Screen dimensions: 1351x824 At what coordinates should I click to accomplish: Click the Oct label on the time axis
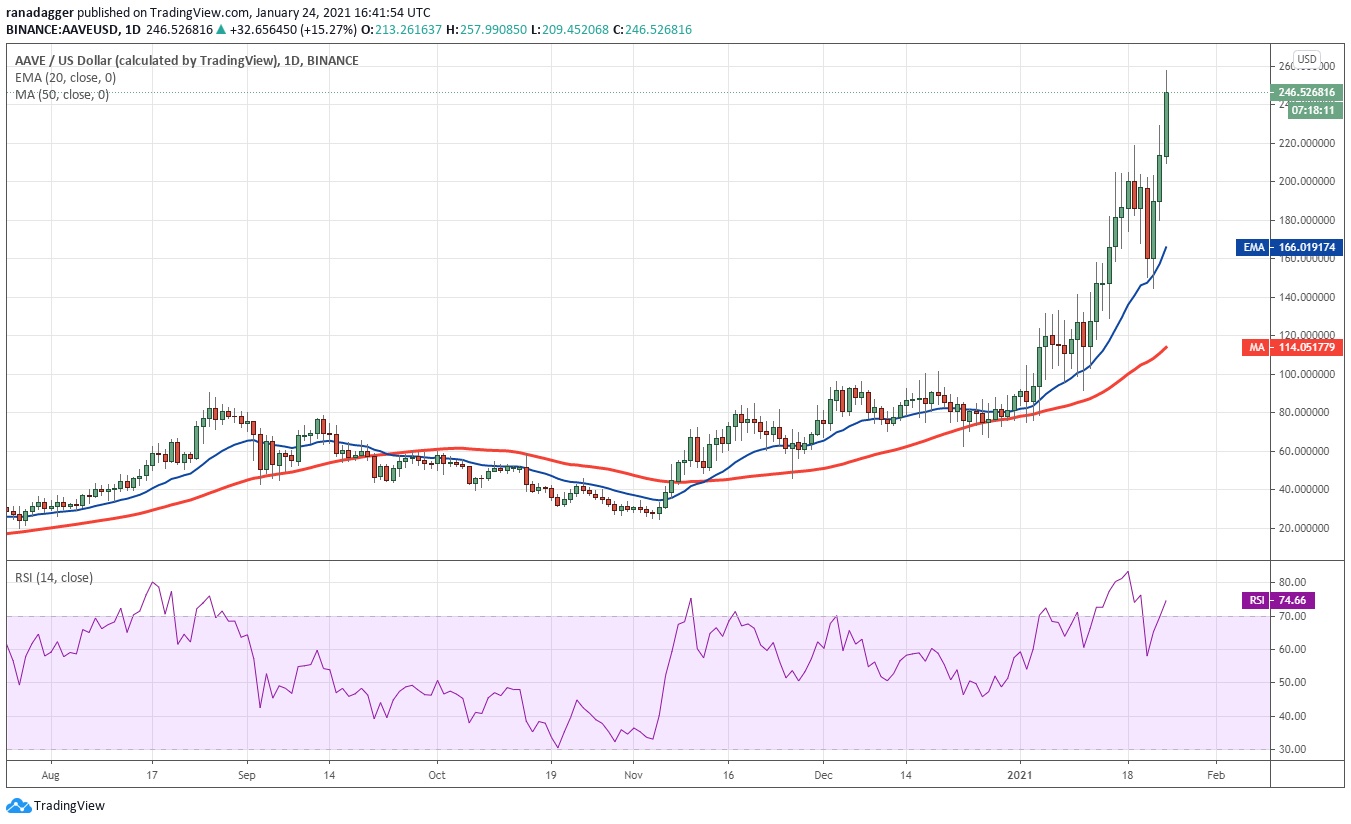(436, 774)
